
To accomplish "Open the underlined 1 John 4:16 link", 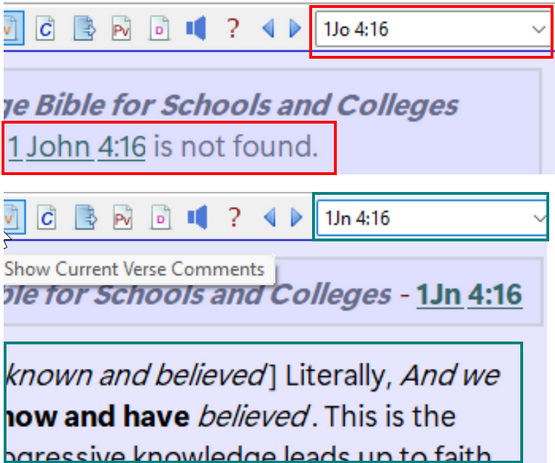I will click(x=77, y=147).
